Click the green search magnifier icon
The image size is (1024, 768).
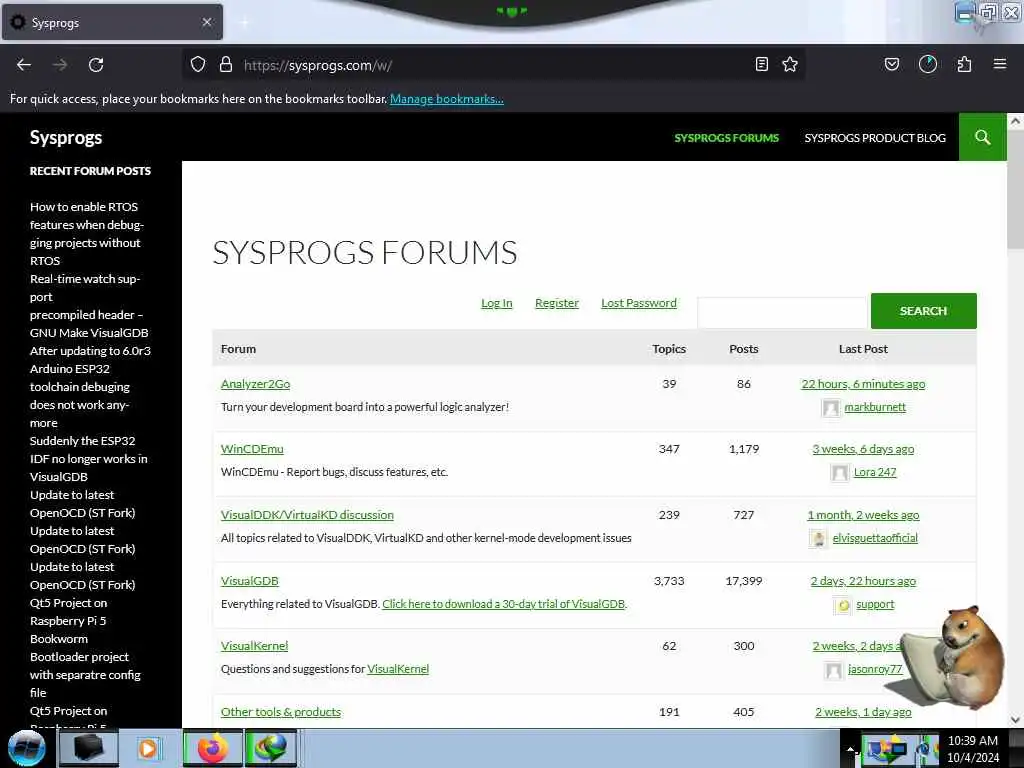click(x=982, y=137)
